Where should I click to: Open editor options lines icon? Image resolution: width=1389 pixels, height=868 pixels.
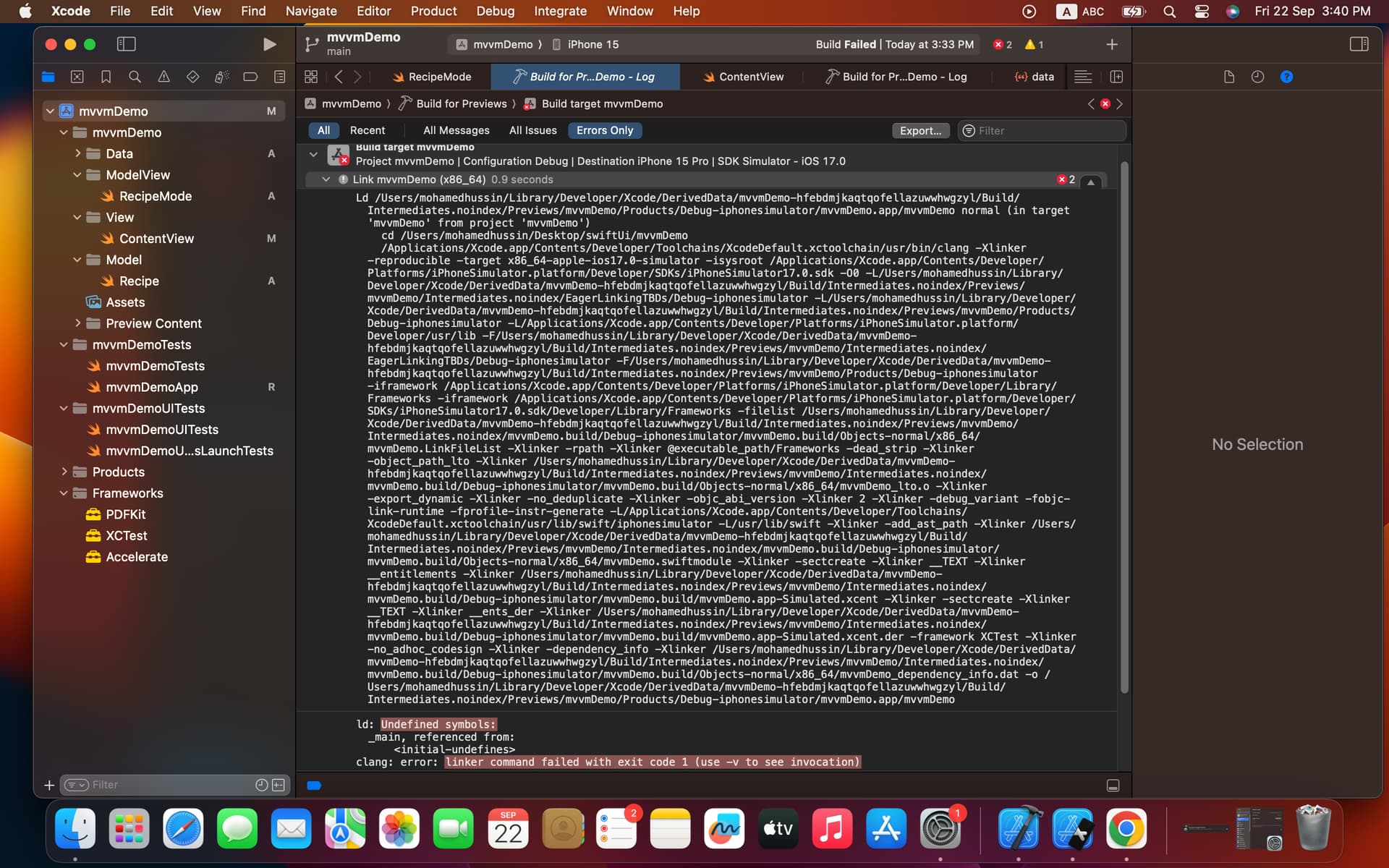[1083, 77]
